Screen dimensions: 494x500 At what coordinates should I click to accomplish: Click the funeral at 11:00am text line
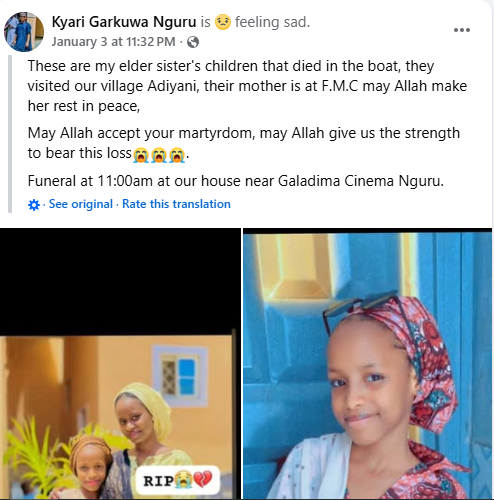point(236,181)
